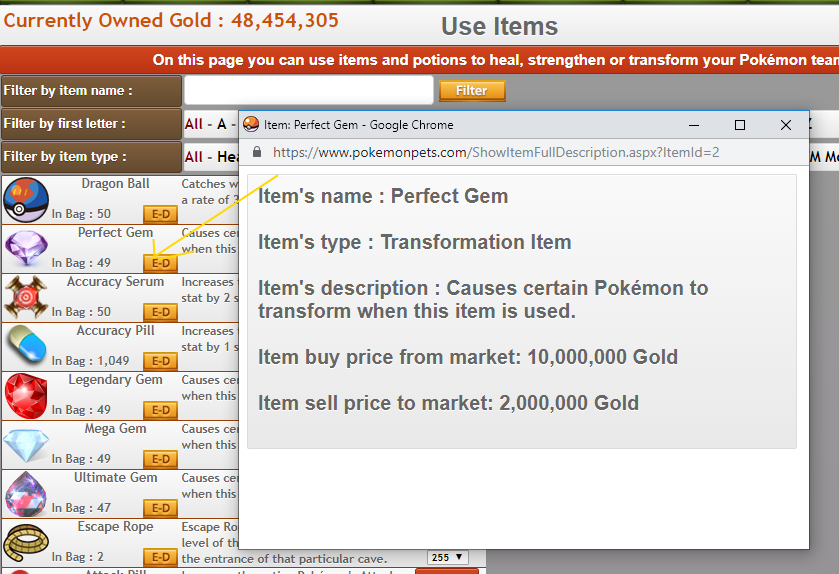Click the red Legendary Gem icon

25,395
